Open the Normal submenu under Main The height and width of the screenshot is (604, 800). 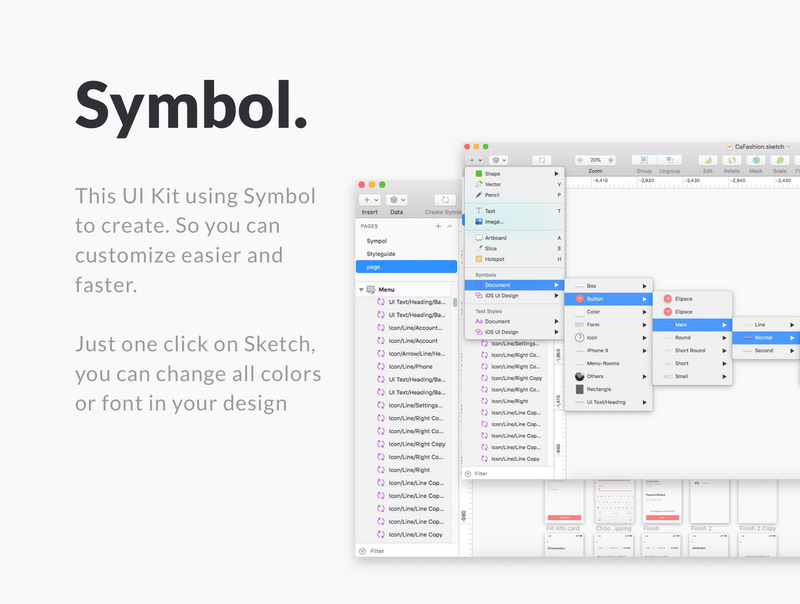coord(766,337)
